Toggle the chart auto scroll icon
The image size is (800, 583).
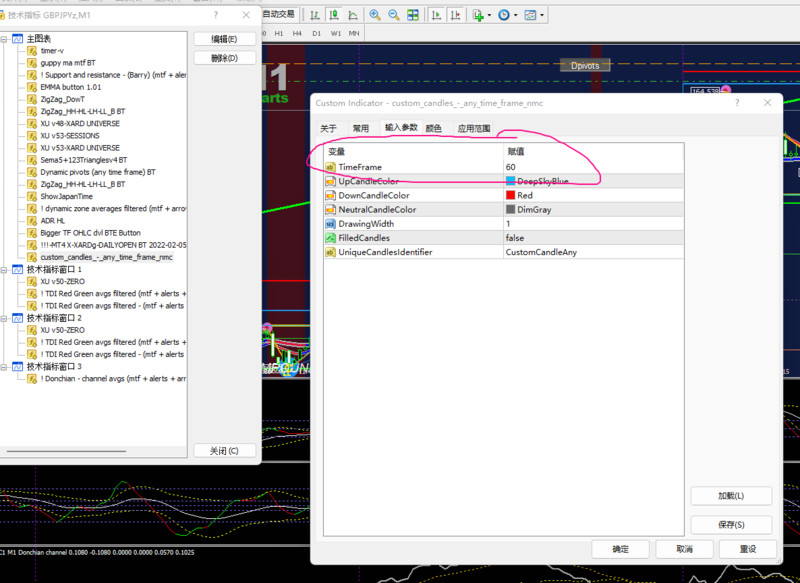coord(436,15)
